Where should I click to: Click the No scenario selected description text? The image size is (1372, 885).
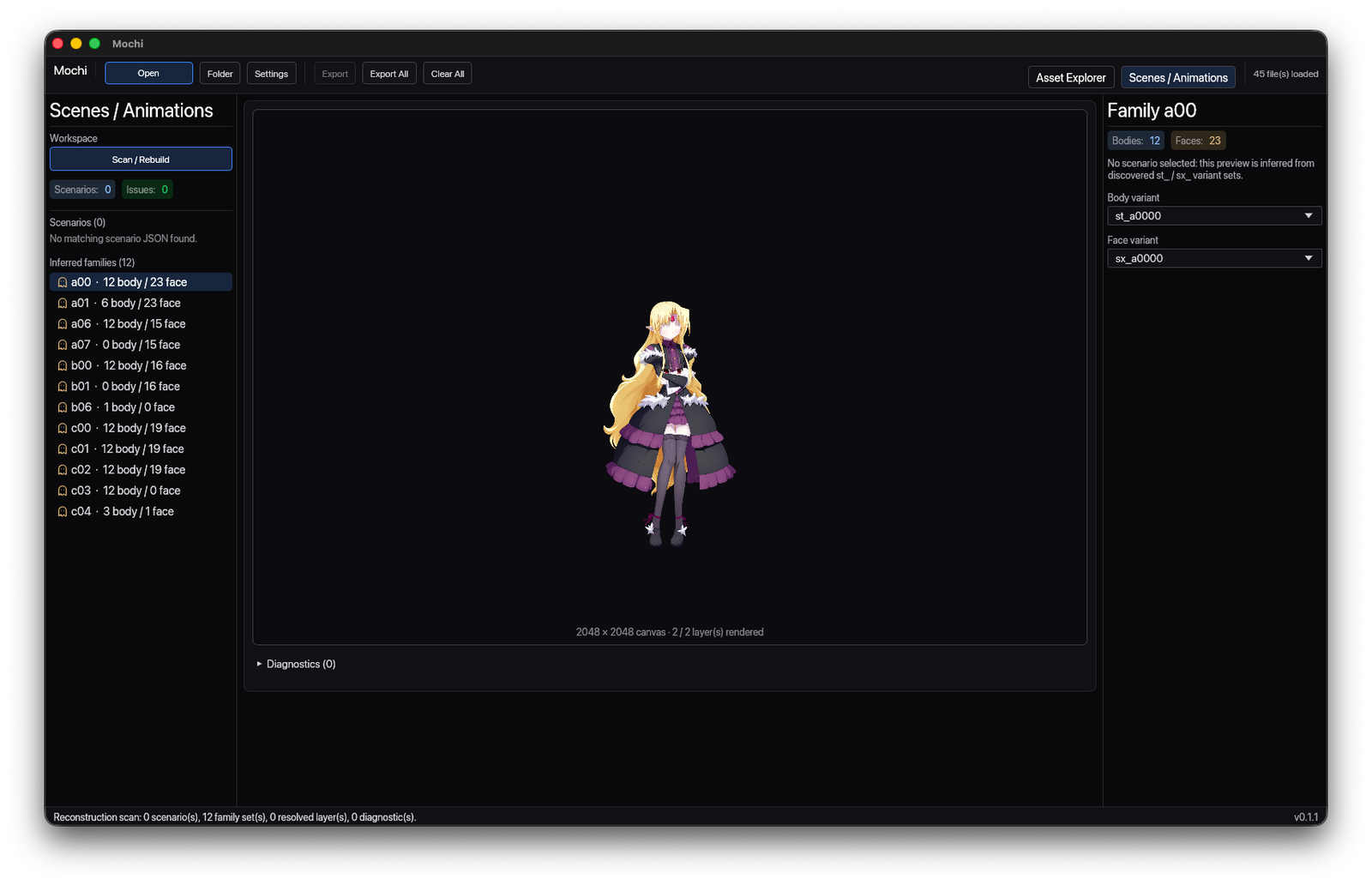[x=1211, y=169]
